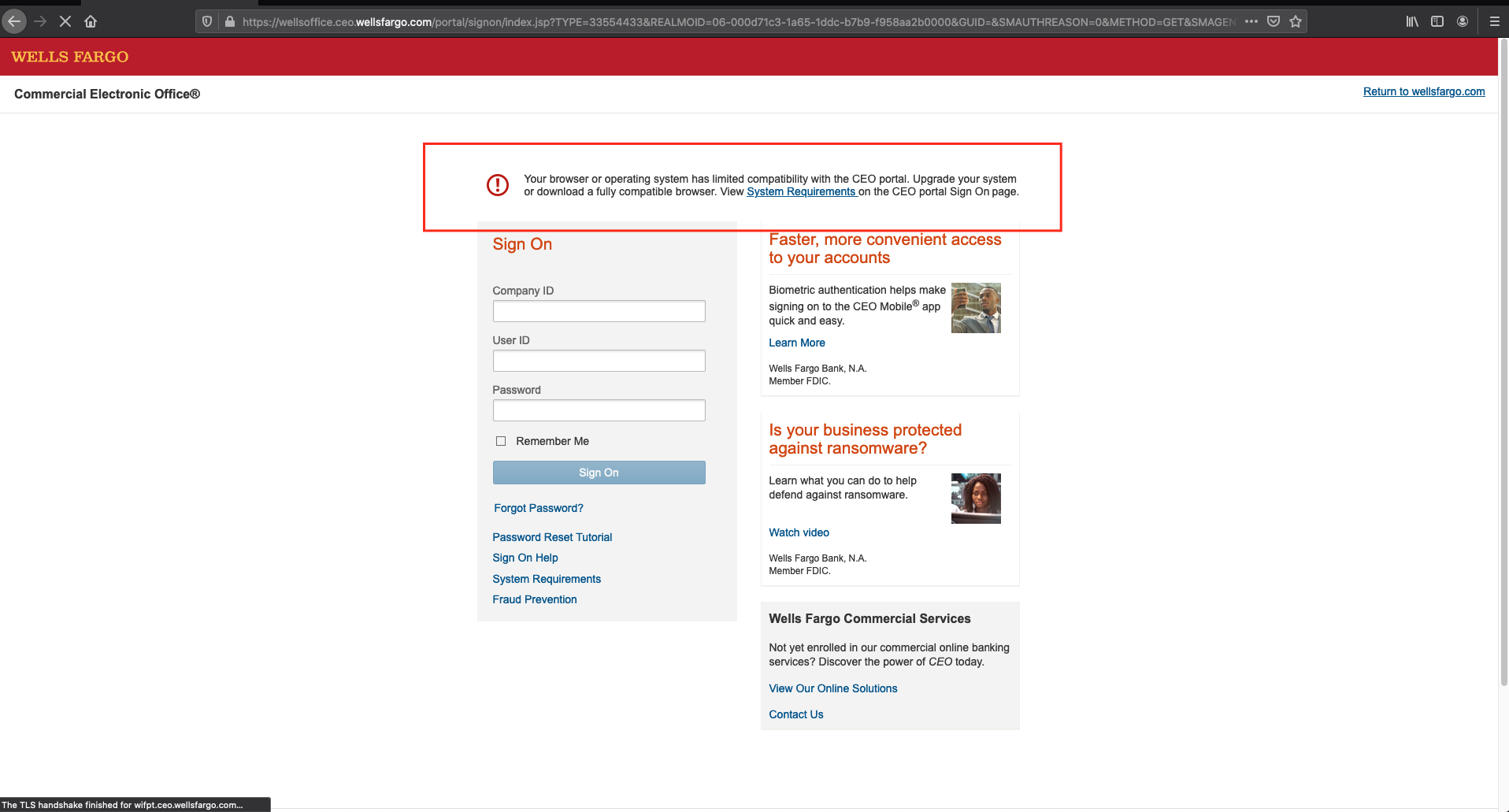Follow the System Requirements link

click(801, 191)
